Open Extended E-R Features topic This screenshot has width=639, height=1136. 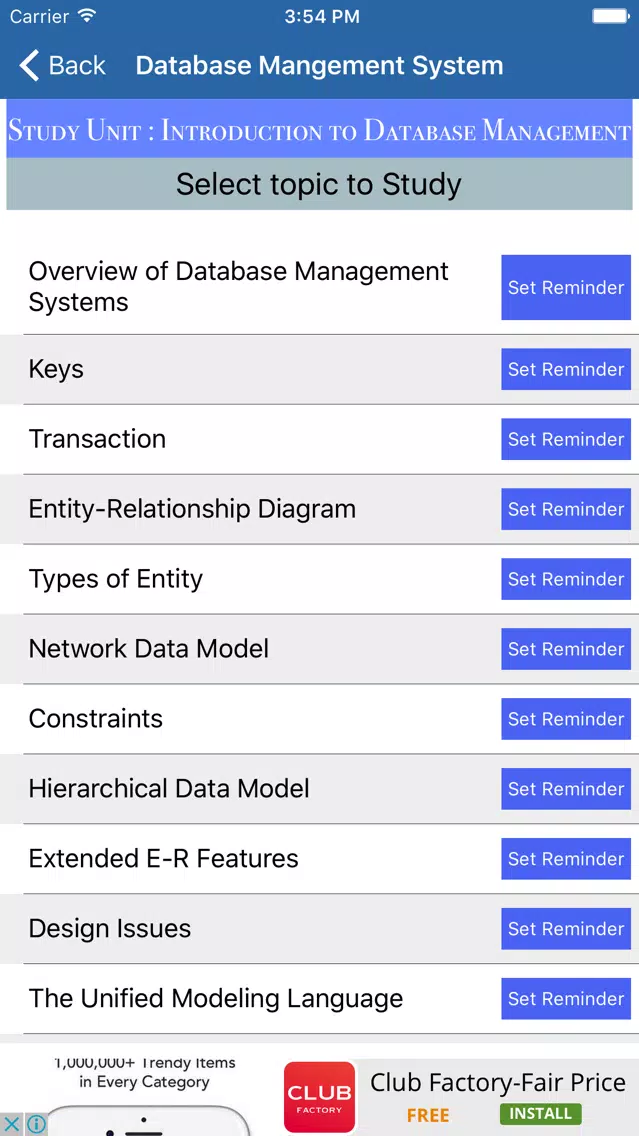point(164,859)
